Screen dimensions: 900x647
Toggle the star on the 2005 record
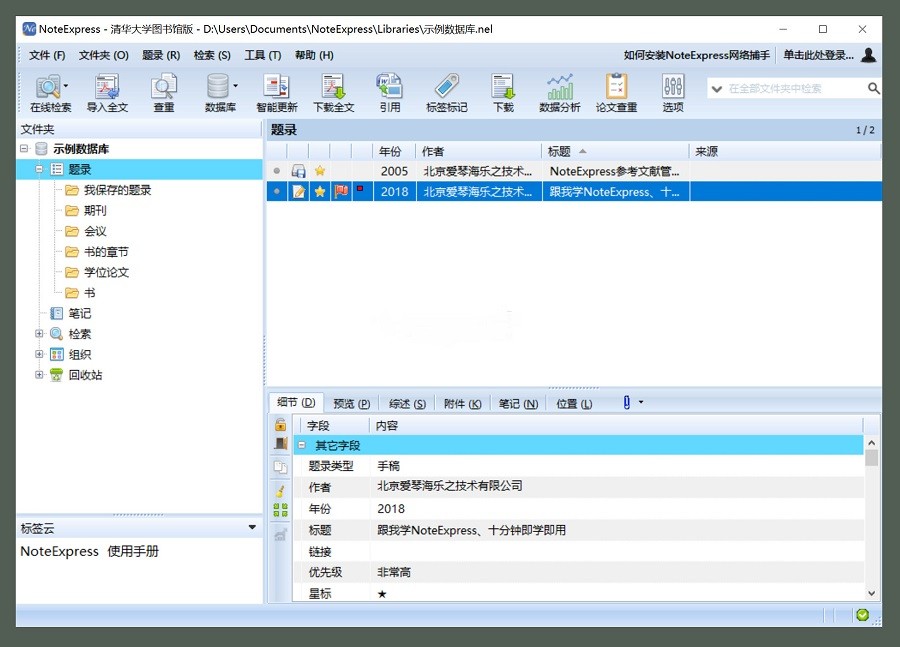pos(320,171)
